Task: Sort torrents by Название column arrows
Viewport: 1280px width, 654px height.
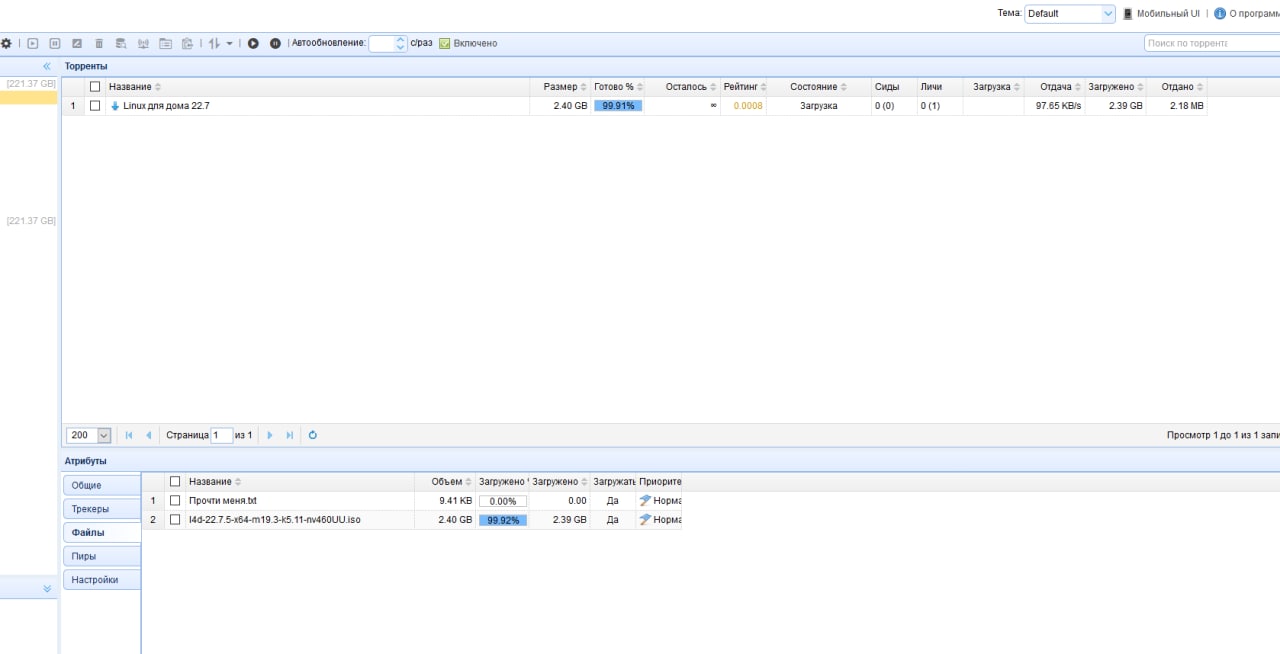Action: click(x=158, y=87)
